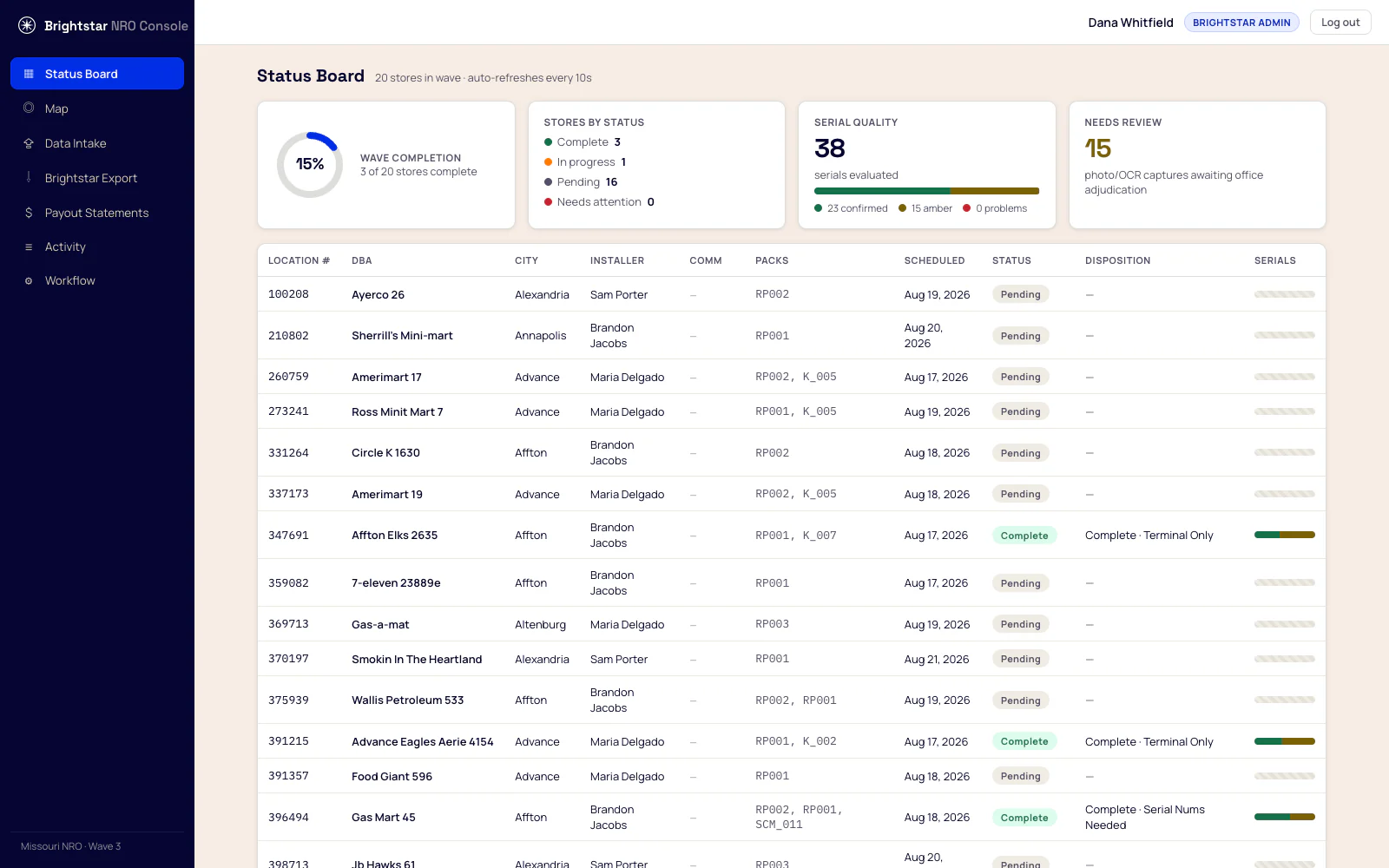Image resolution: width=1389 pixels, height=868 pixels.
Task: Open Ross Minit Mart 7 row
Action: 792,411
